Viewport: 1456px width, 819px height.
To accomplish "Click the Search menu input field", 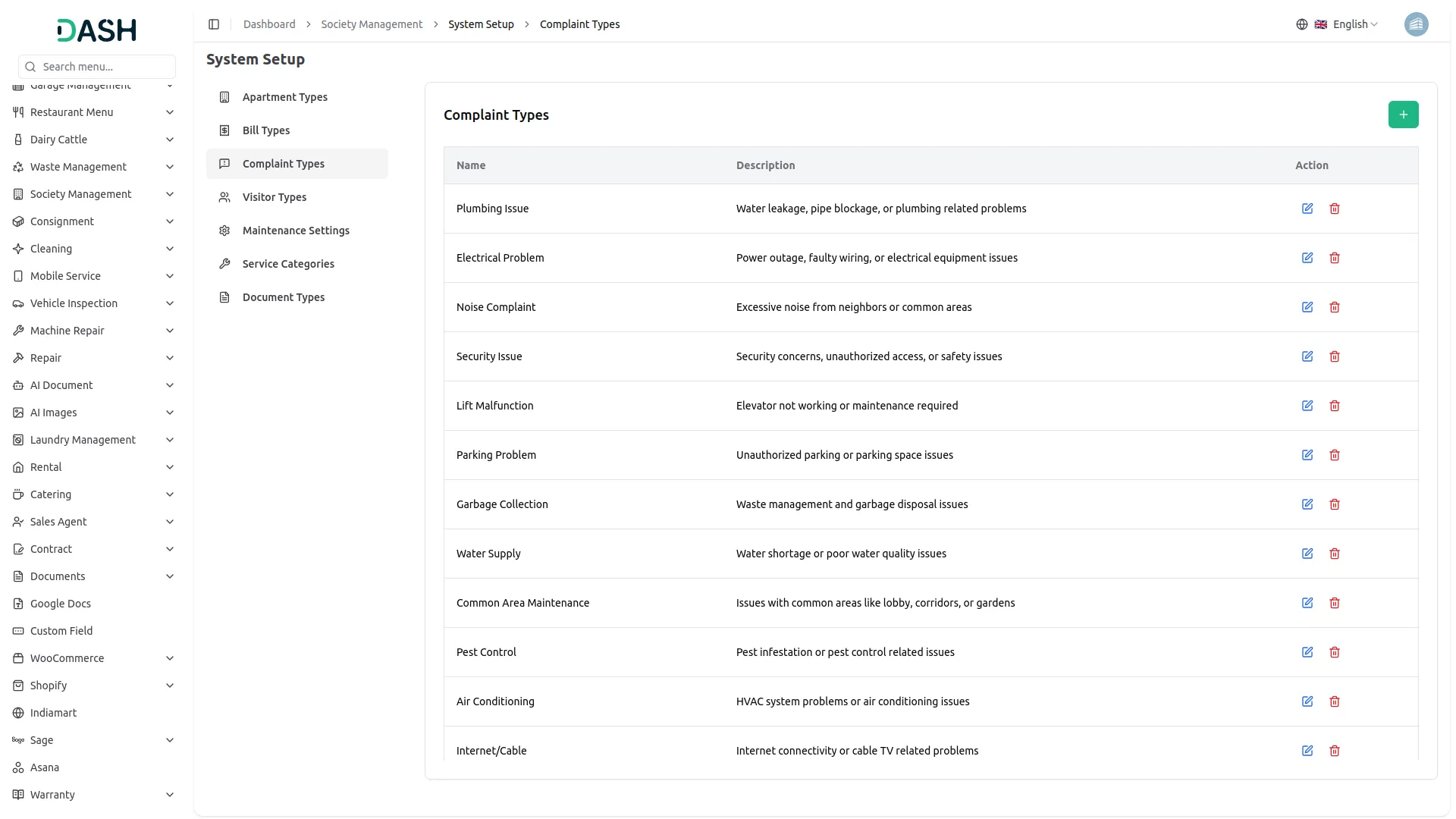I will tap(105, 67).
